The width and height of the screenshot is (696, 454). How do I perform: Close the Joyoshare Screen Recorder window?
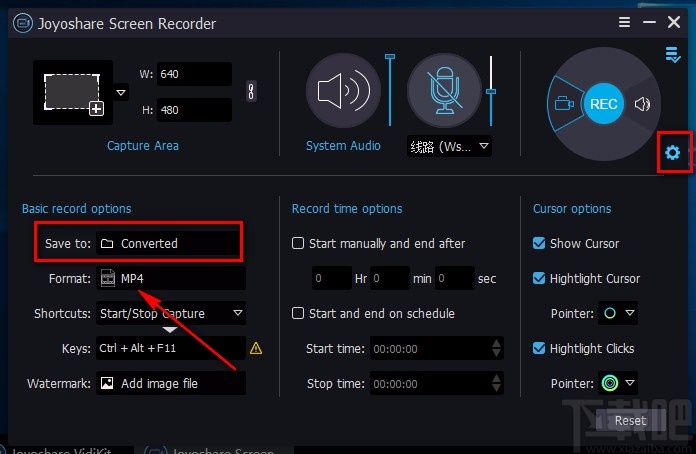tap(674, 22)
